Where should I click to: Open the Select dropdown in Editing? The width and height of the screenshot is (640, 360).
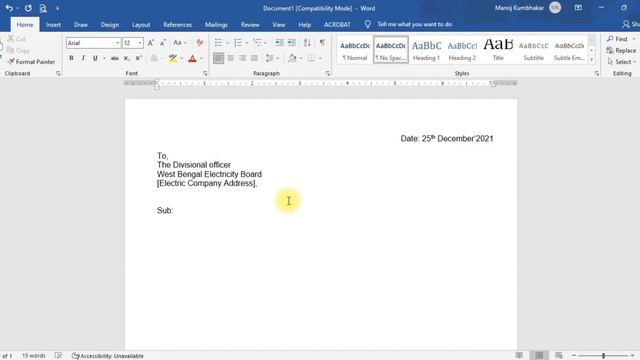622,62
